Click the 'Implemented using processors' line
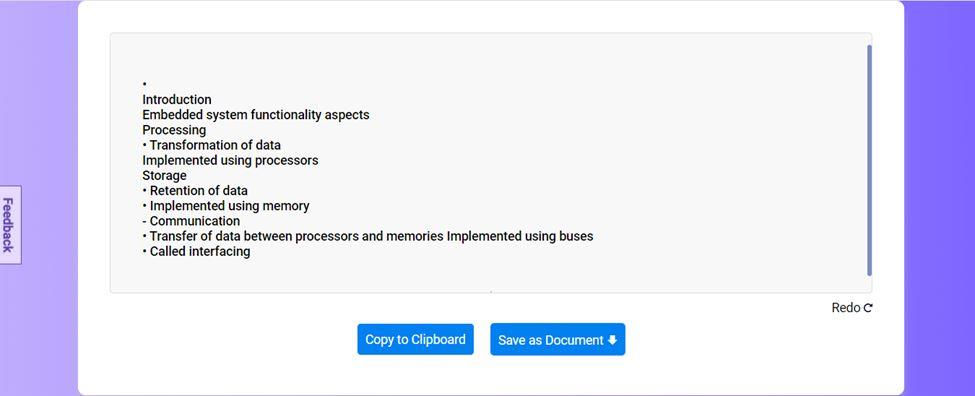The image size is (975, 396). [x=230, y=160]
